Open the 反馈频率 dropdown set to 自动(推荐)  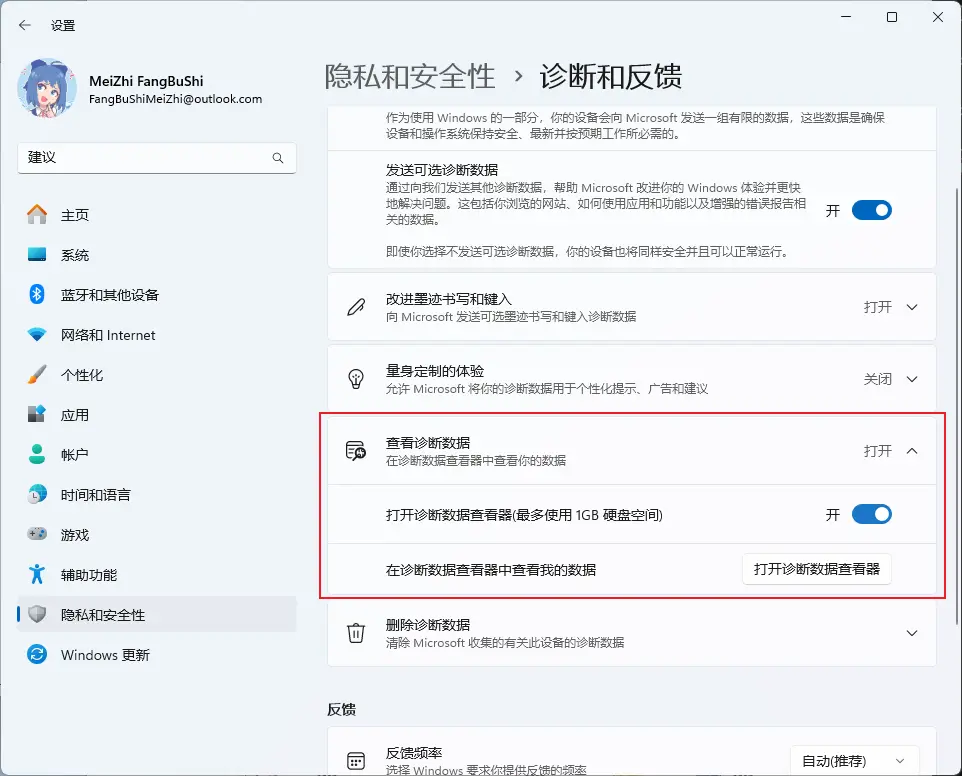(x=854, y=761)
